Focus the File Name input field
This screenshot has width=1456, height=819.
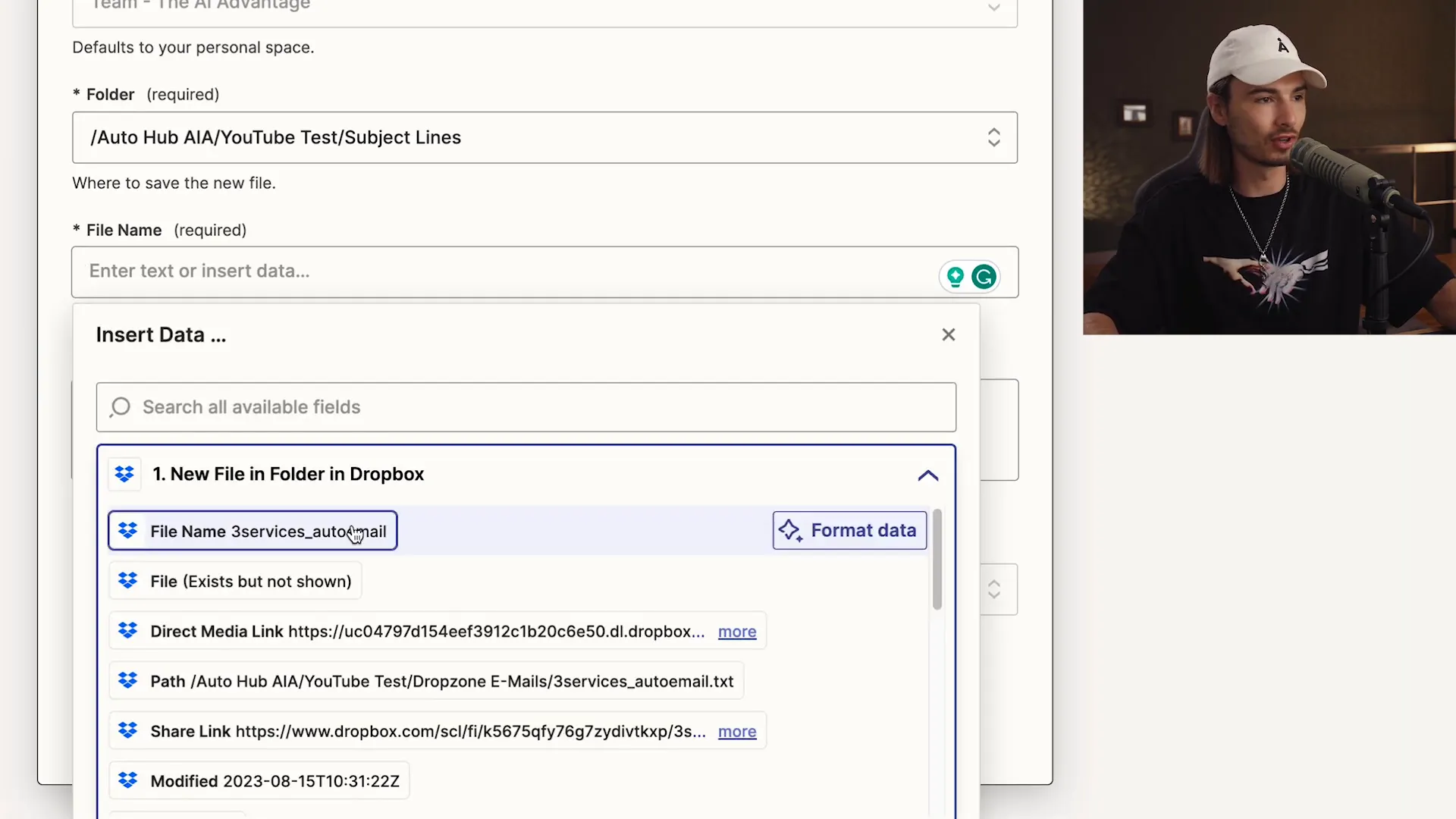544,271
